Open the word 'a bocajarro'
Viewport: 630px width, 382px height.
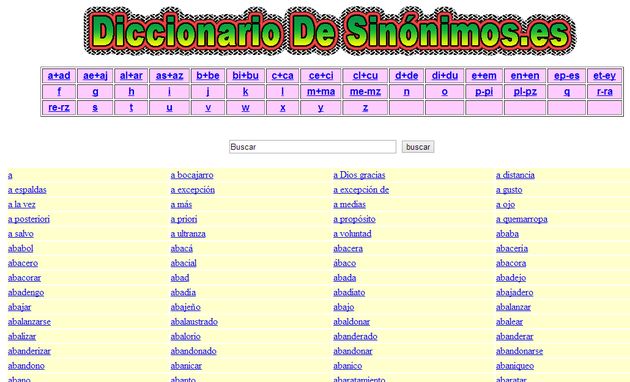click(x=192, y=175)
